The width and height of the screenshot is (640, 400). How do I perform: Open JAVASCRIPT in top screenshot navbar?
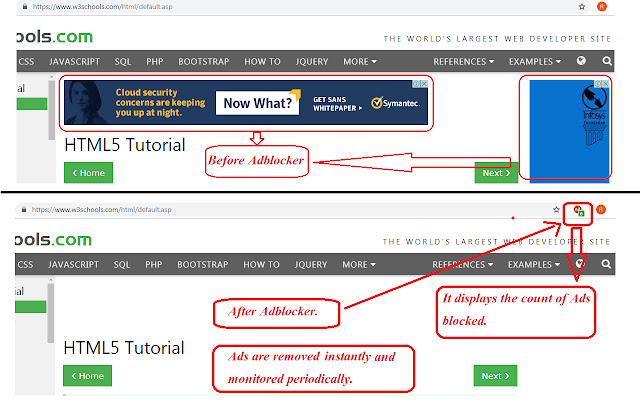[x=74, y=62]
